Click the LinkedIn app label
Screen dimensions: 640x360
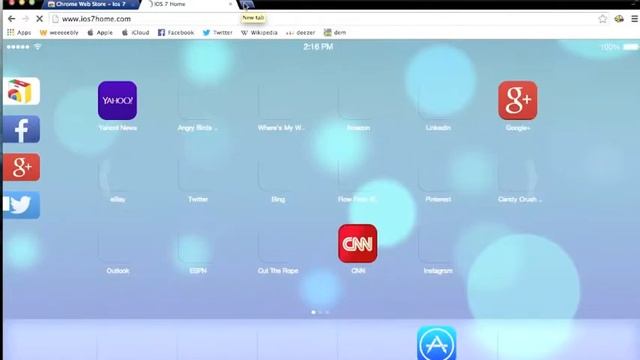pyautogui.click(x=438, y=128)
